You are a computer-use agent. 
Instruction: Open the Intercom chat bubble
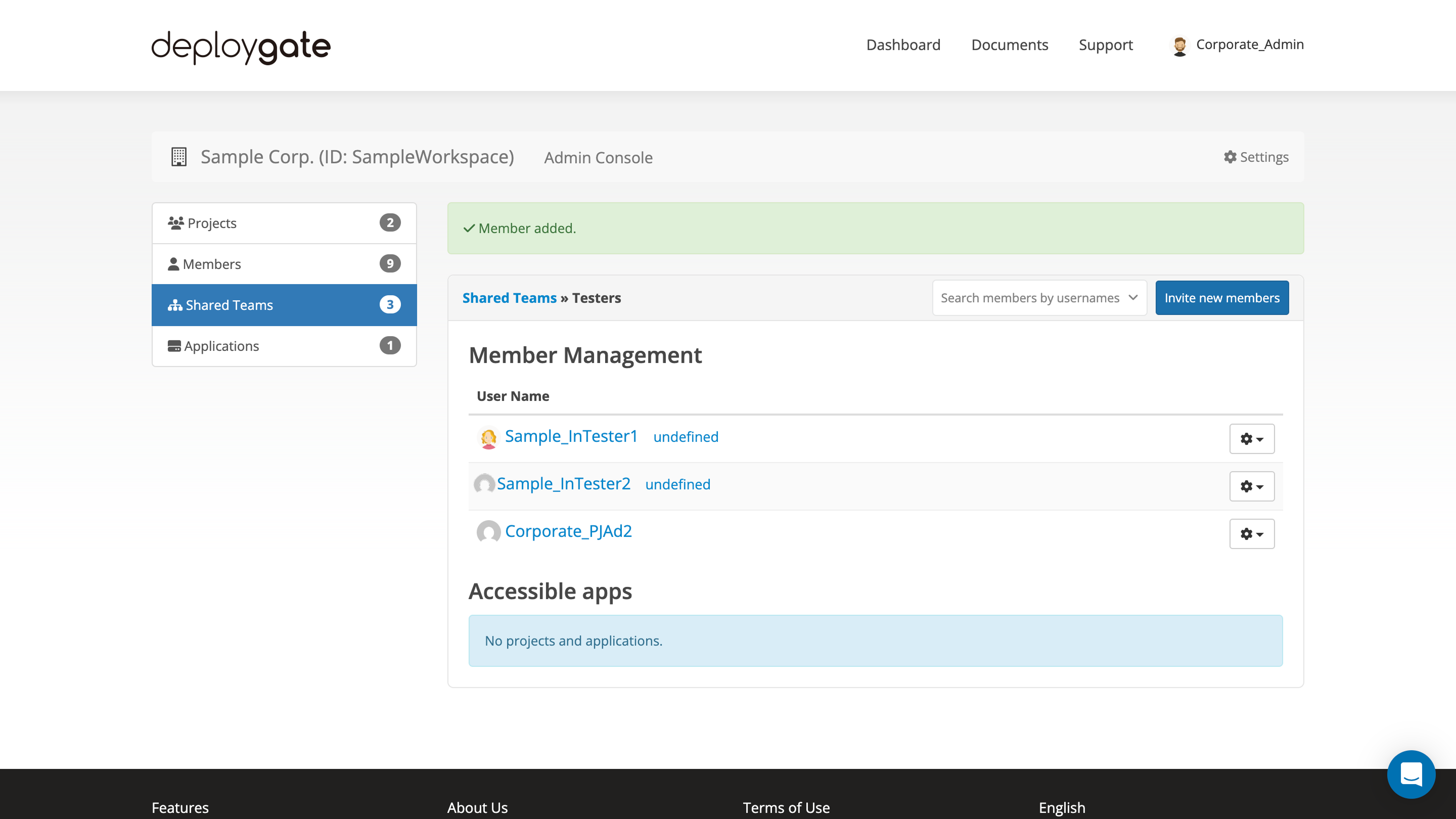[1411, 775]
